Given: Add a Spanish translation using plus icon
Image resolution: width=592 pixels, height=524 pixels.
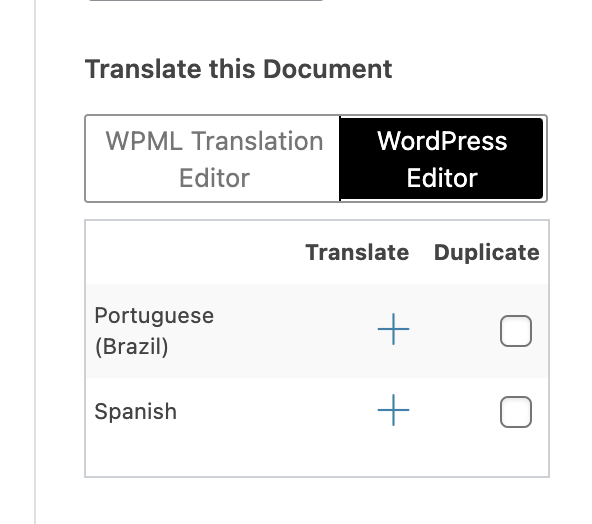Looking at the screenshot, I should click(393, 410).
